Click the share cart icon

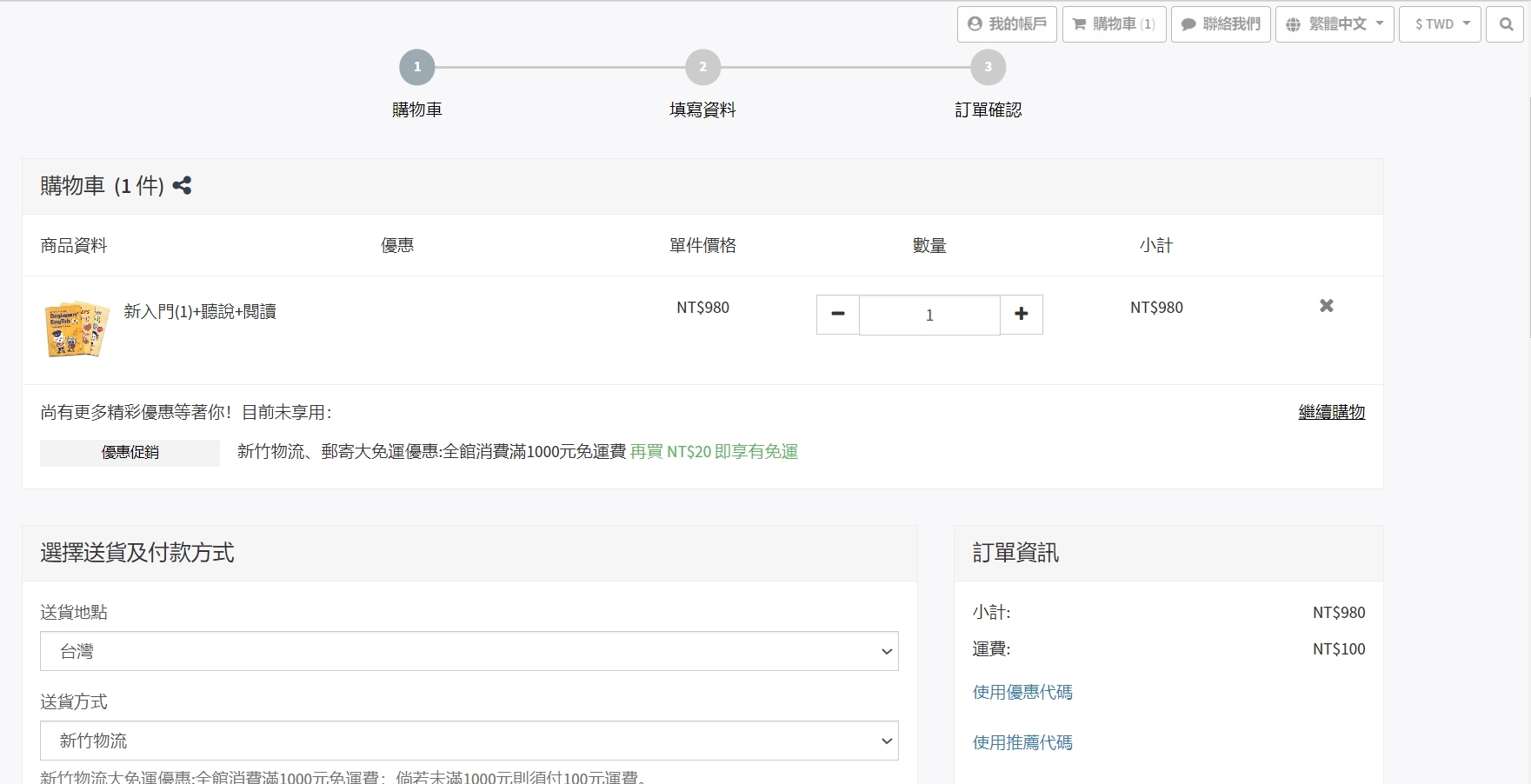(x=182, y=185)
